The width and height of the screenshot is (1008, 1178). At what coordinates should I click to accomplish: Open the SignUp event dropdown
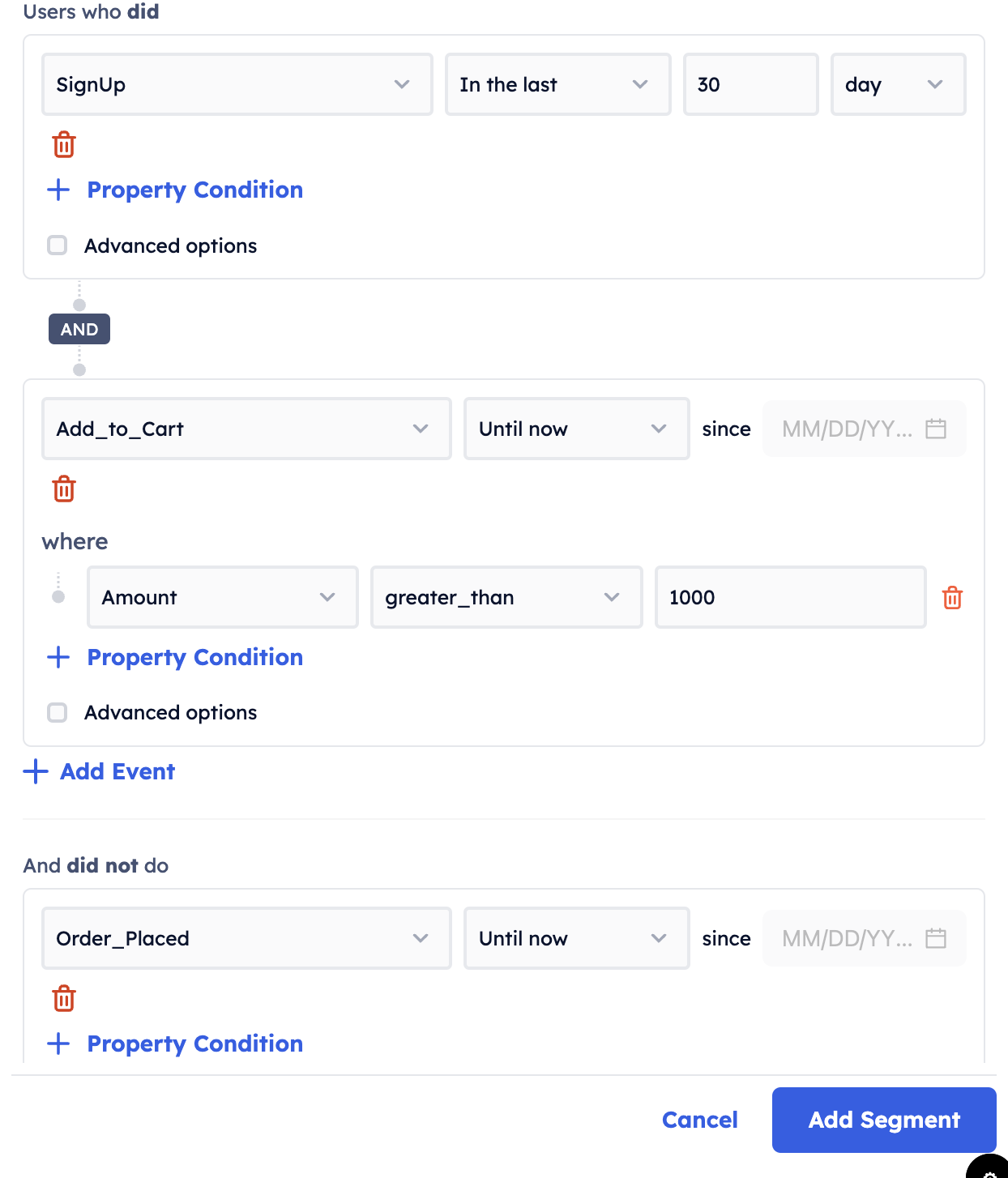coord(237,84)
